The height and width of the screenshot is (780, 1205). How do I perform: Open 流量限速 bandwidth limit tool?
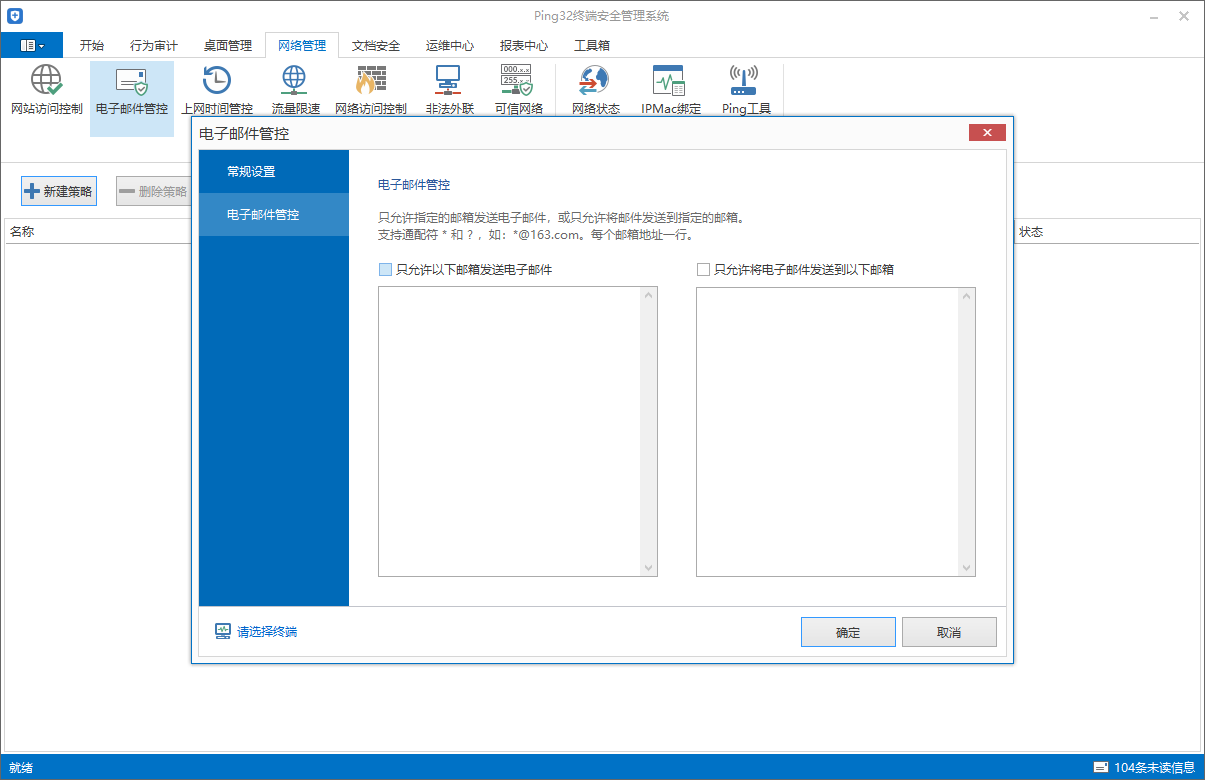coord(295,90)
